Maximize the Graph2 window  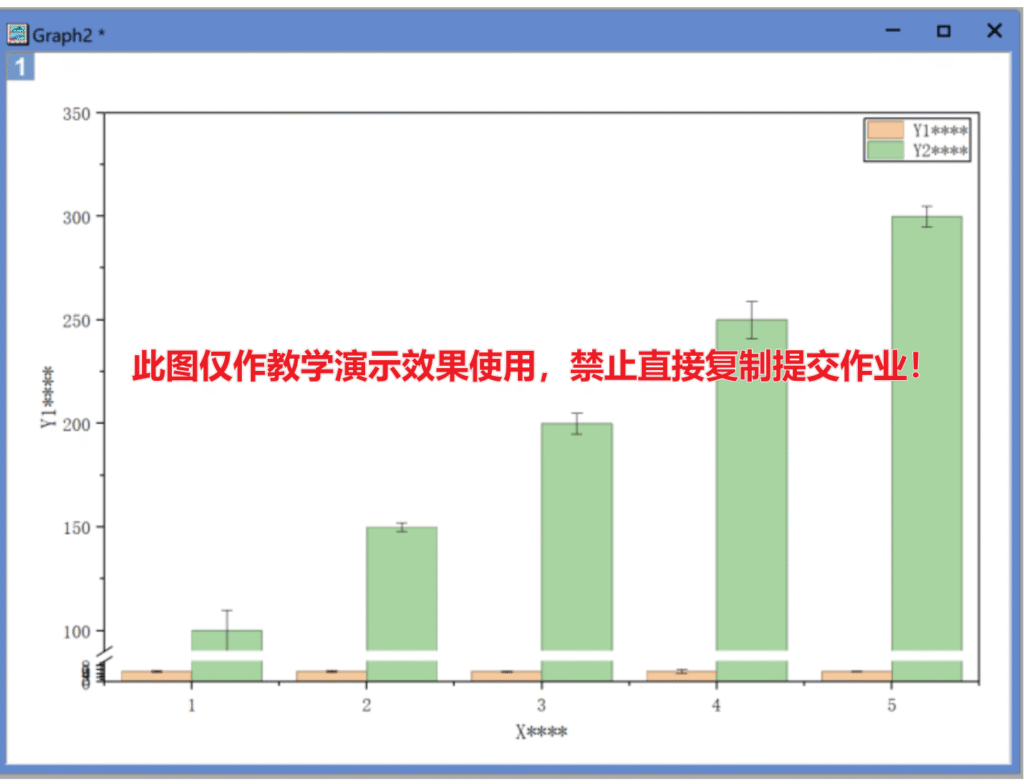943,32
